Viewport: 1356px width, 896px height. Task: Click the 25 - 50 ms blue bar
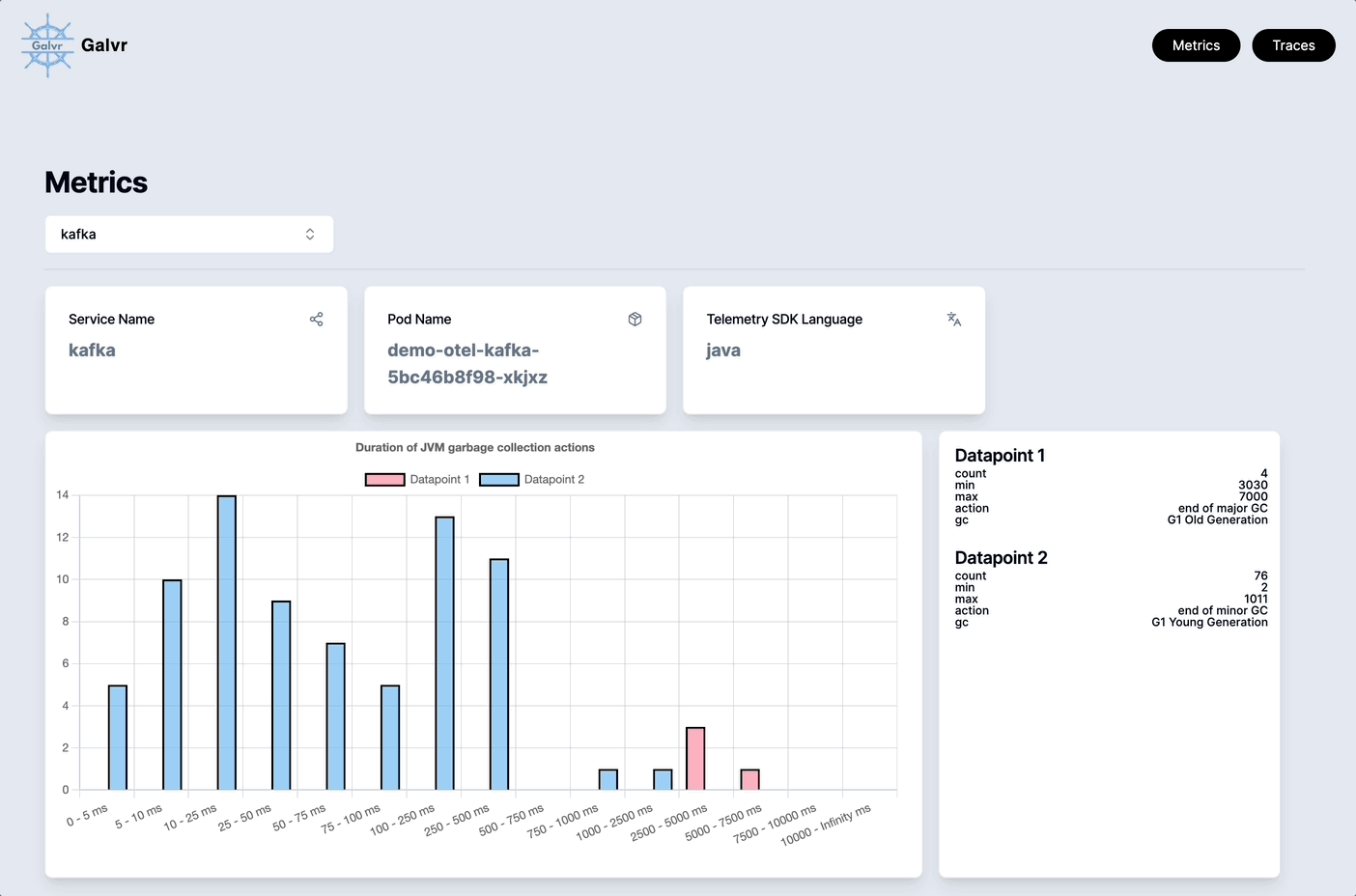click(281, 695)
